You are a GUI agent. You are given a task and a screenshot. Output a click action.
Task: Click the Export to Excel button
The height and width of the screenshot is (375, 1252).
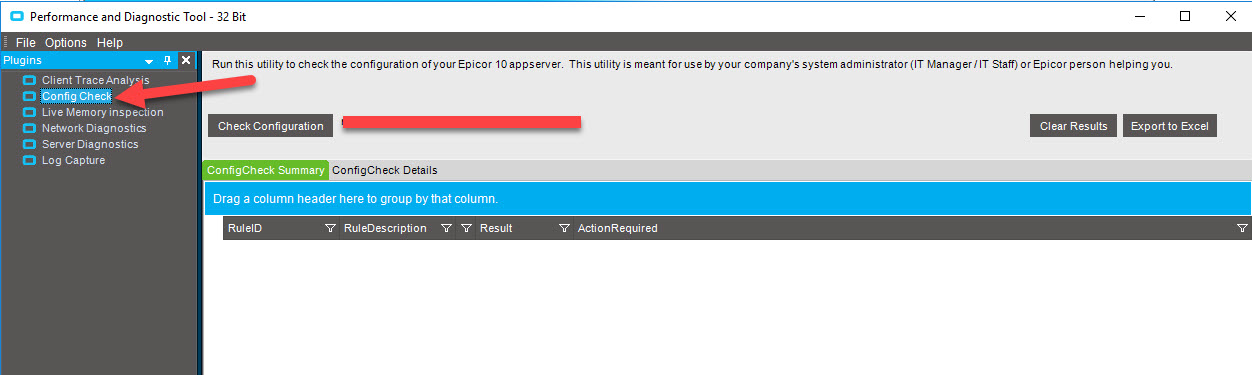tap(1169, 126)
